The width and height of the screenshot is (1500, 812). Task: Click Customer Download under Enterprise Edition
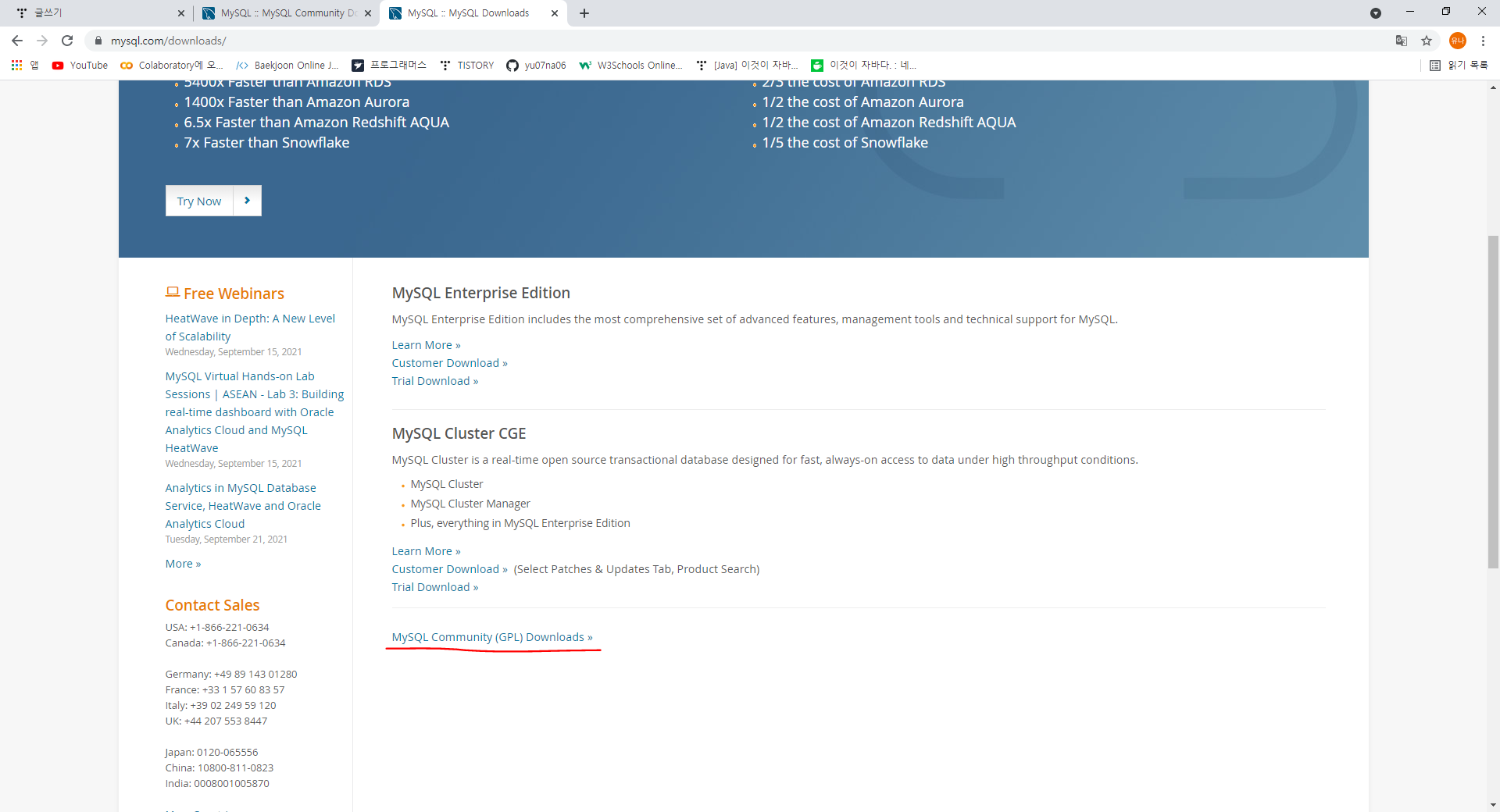(x=450, y=363)
